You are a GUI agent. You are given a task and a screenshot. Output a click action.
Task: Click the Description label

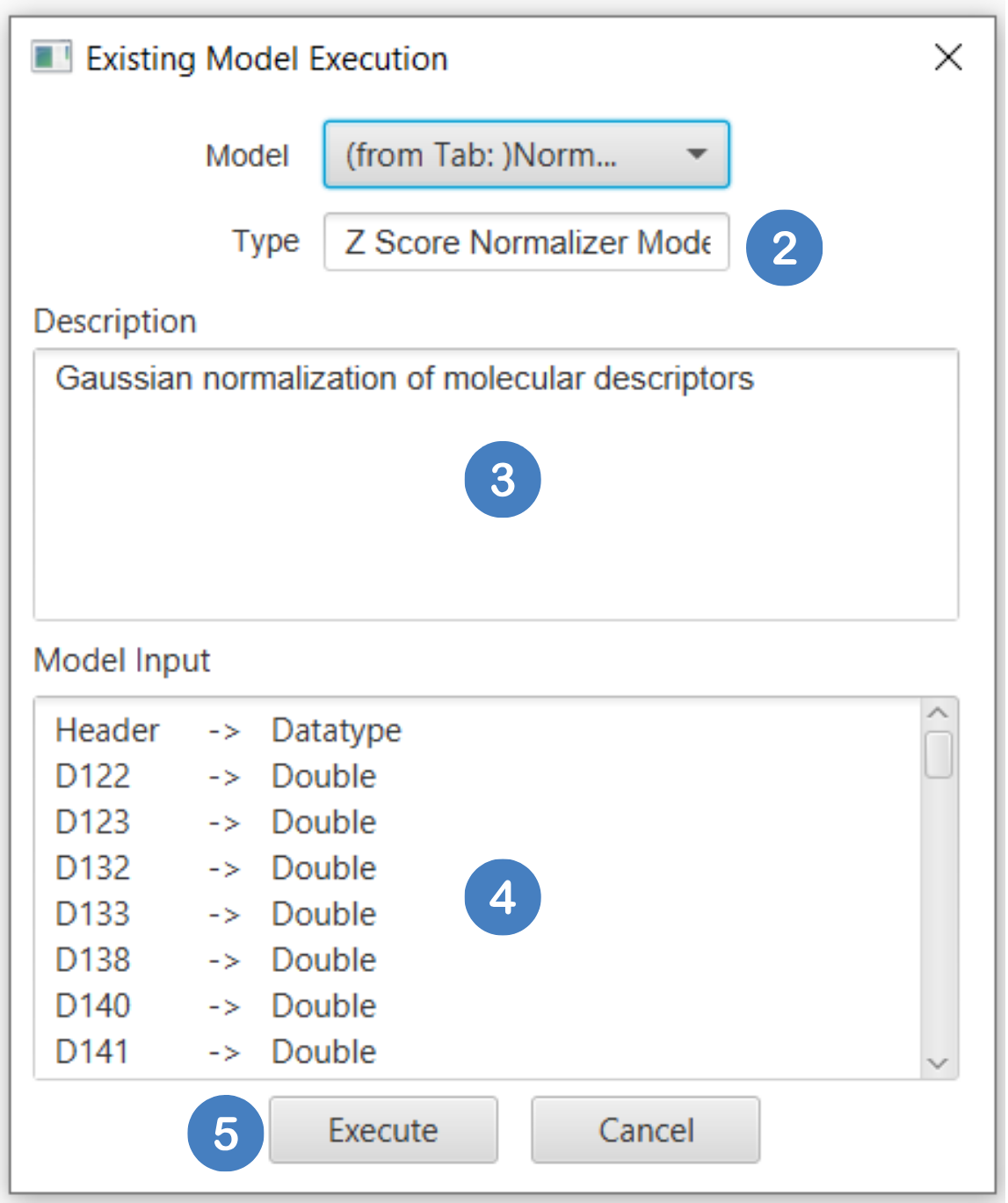(115, 322)
